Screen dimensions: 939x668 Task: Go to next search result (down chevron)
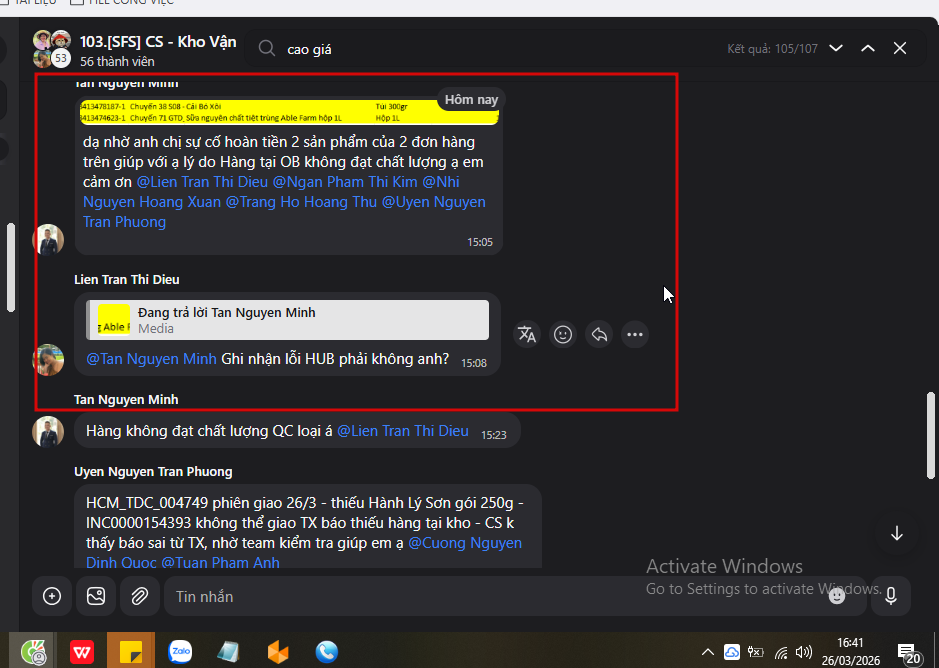tap(836, 49)
